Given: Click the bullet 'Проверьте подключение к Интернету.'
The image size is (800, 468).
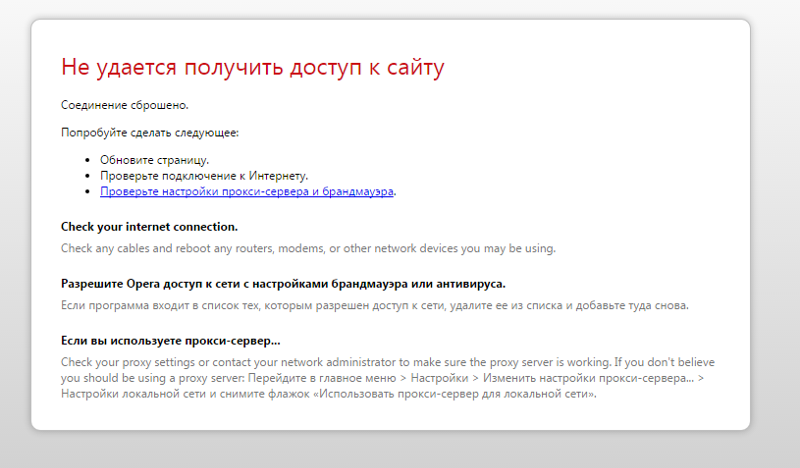Looking at the screenshot, I should [x=204, y=176].
